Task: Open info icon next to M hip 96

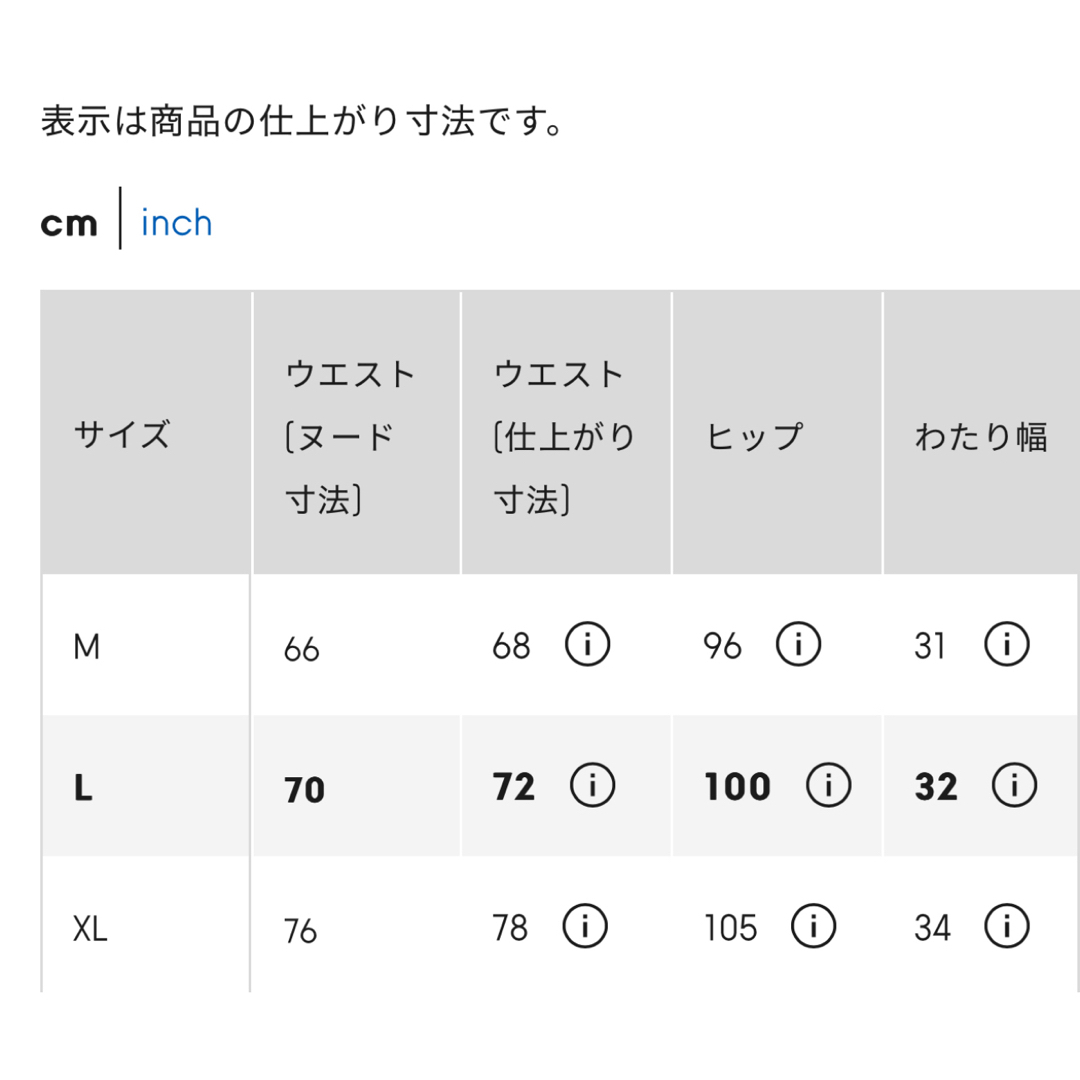Action: coord(798,644)
